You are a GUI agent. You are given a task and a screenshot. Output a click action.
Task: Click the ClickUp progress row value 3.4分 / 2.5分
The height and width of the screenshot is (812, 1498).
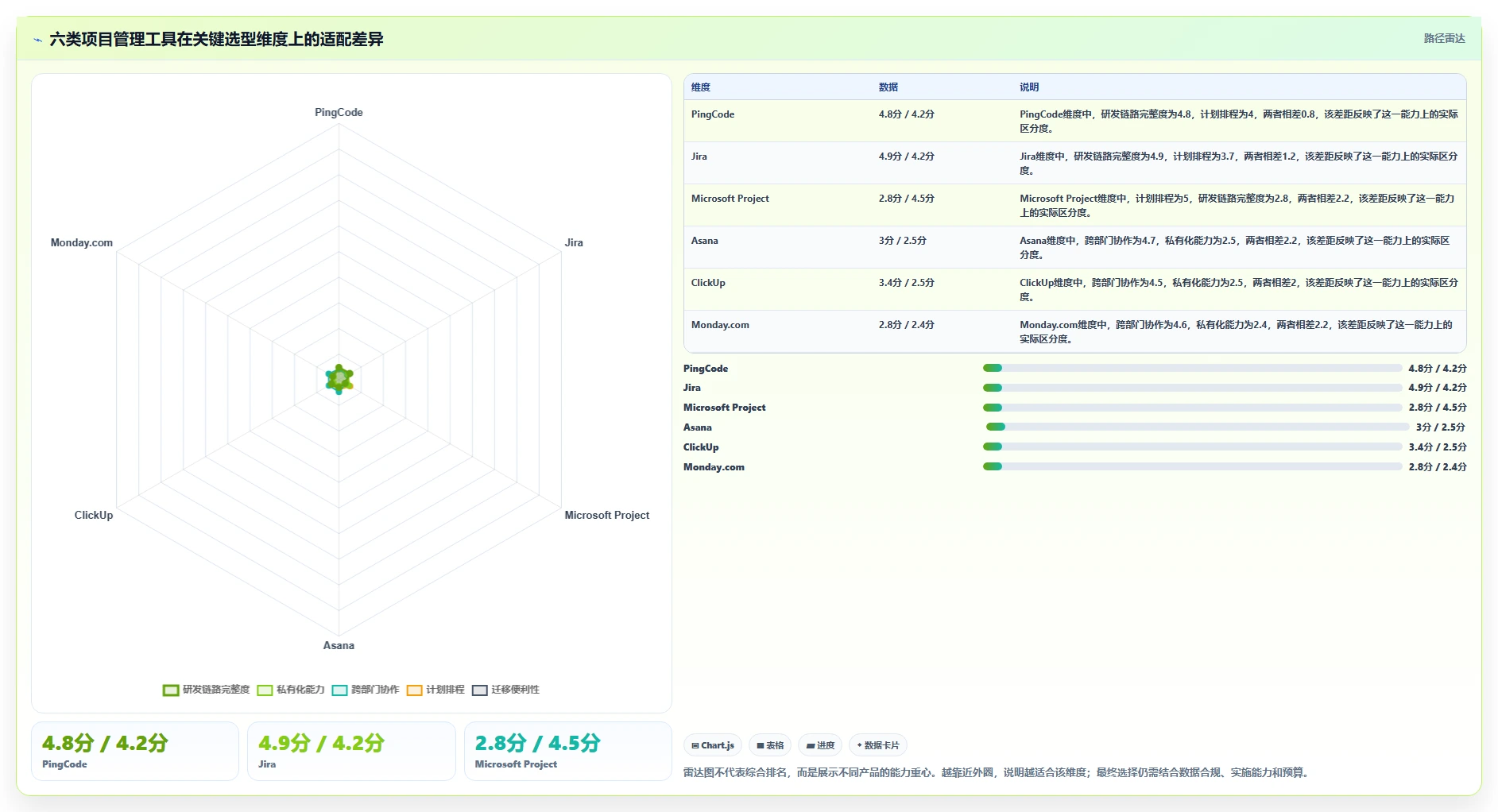click(1438, 447)
